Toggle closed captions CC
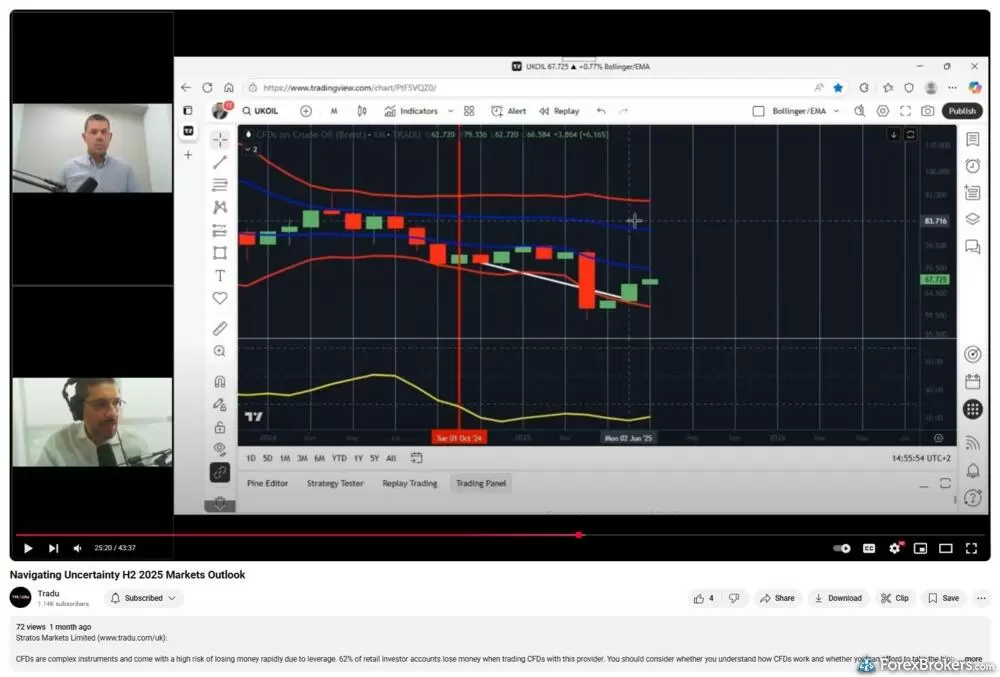Viewport: 1000px width, 677px height. pyautogui.click(x=869, y=548)
